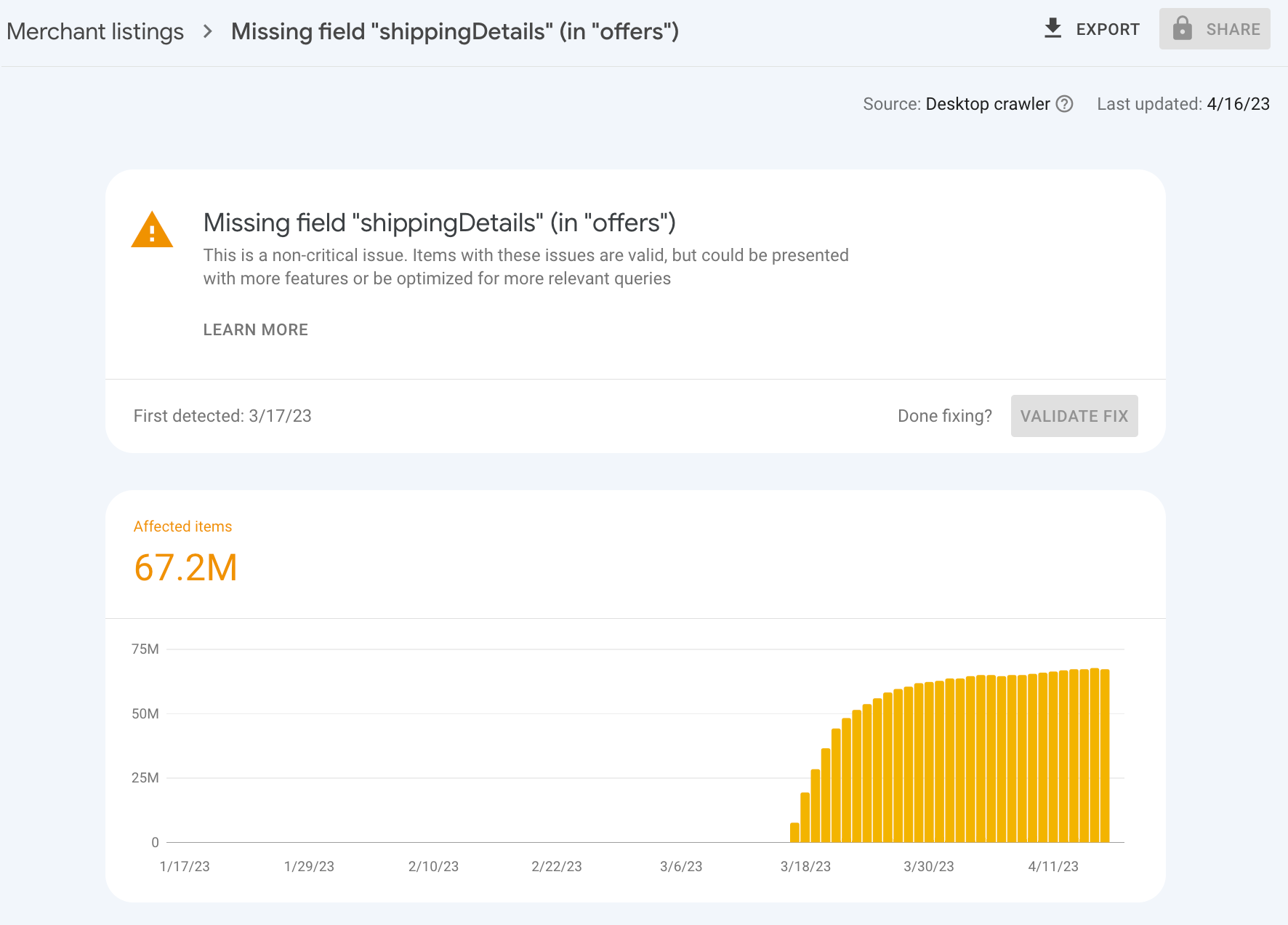1288x925 pixels.
Task: Click EXPORT in the top toolbar
Action: 1108,29
